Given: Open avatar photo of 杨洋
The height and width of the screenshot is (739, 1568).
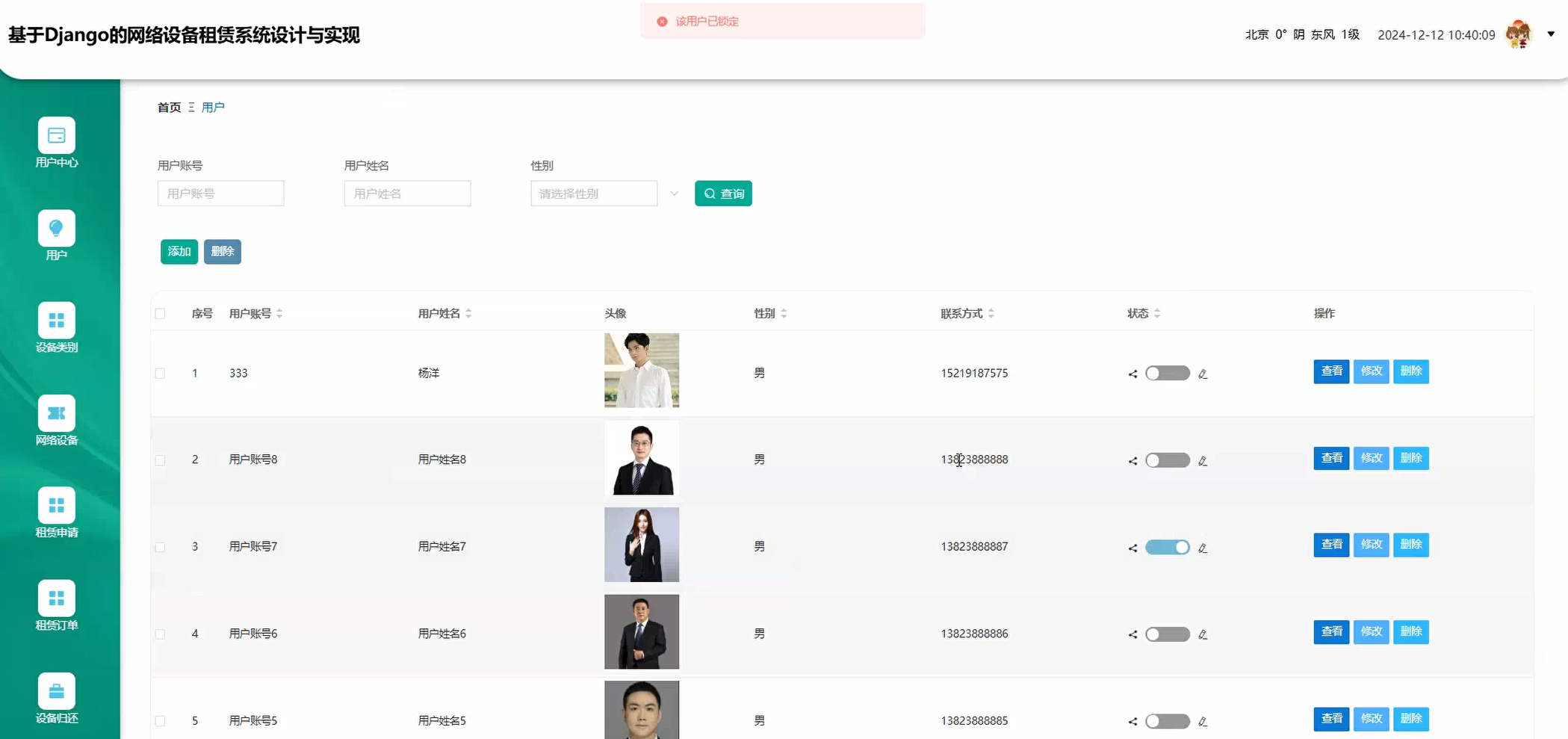Looking at the screenshot, I should pos(642,371).
